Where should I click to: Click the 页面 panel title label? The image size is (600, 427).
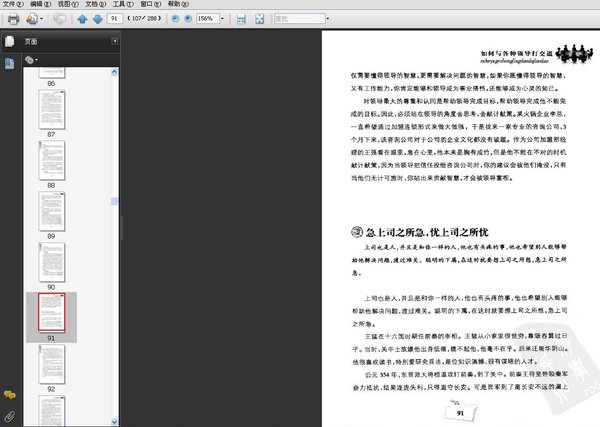click(x=31, y=41)
